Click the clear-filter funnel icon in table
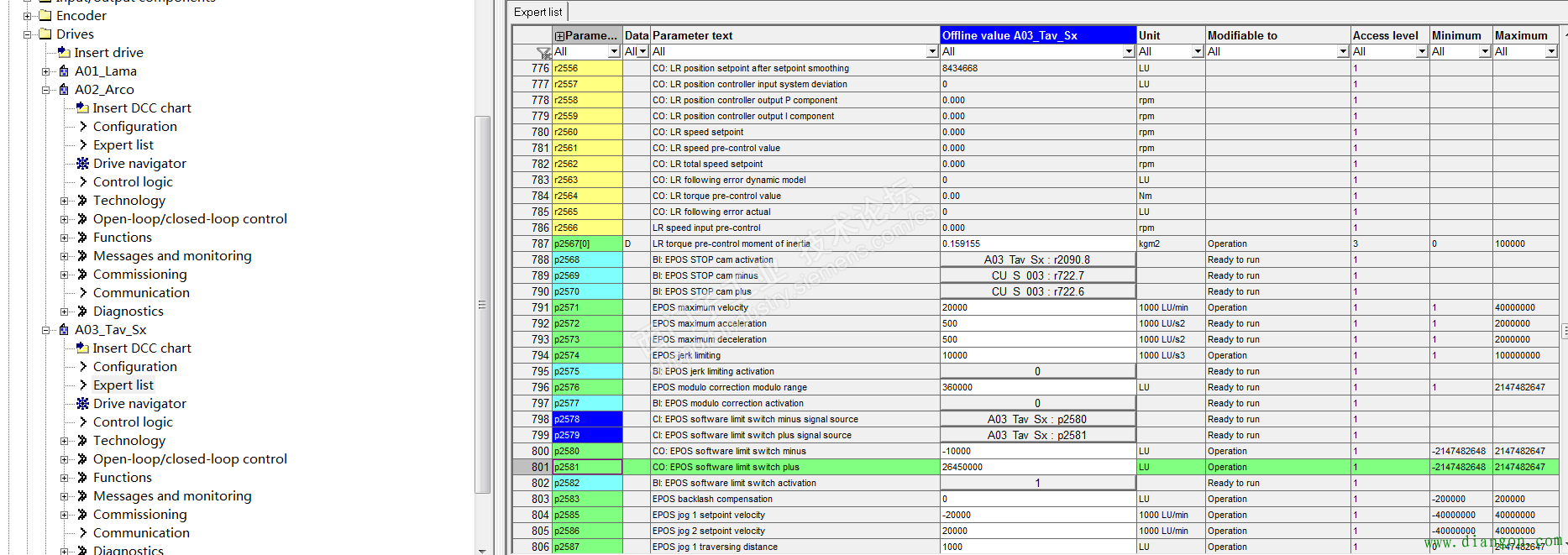 (543, 52)
